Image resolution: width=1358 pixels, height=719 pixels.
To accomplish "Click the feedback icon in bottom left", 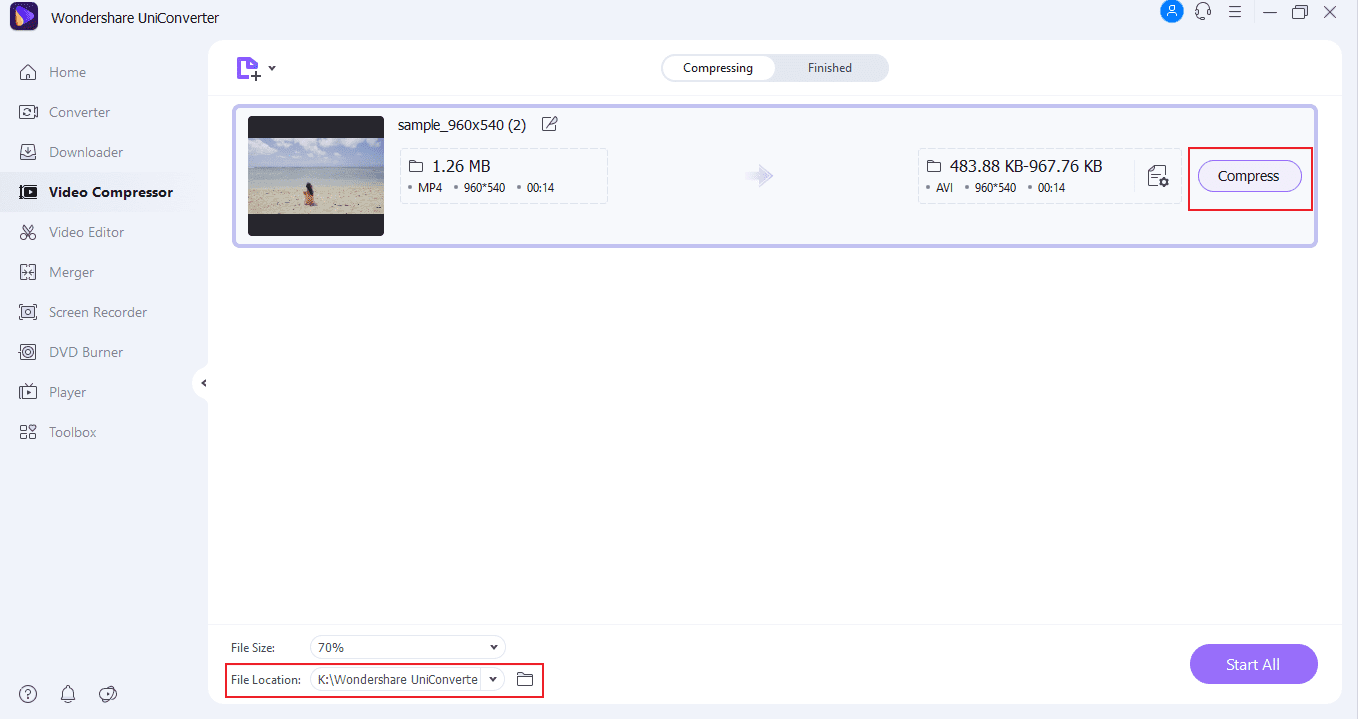I will click(x=109, y=694).
